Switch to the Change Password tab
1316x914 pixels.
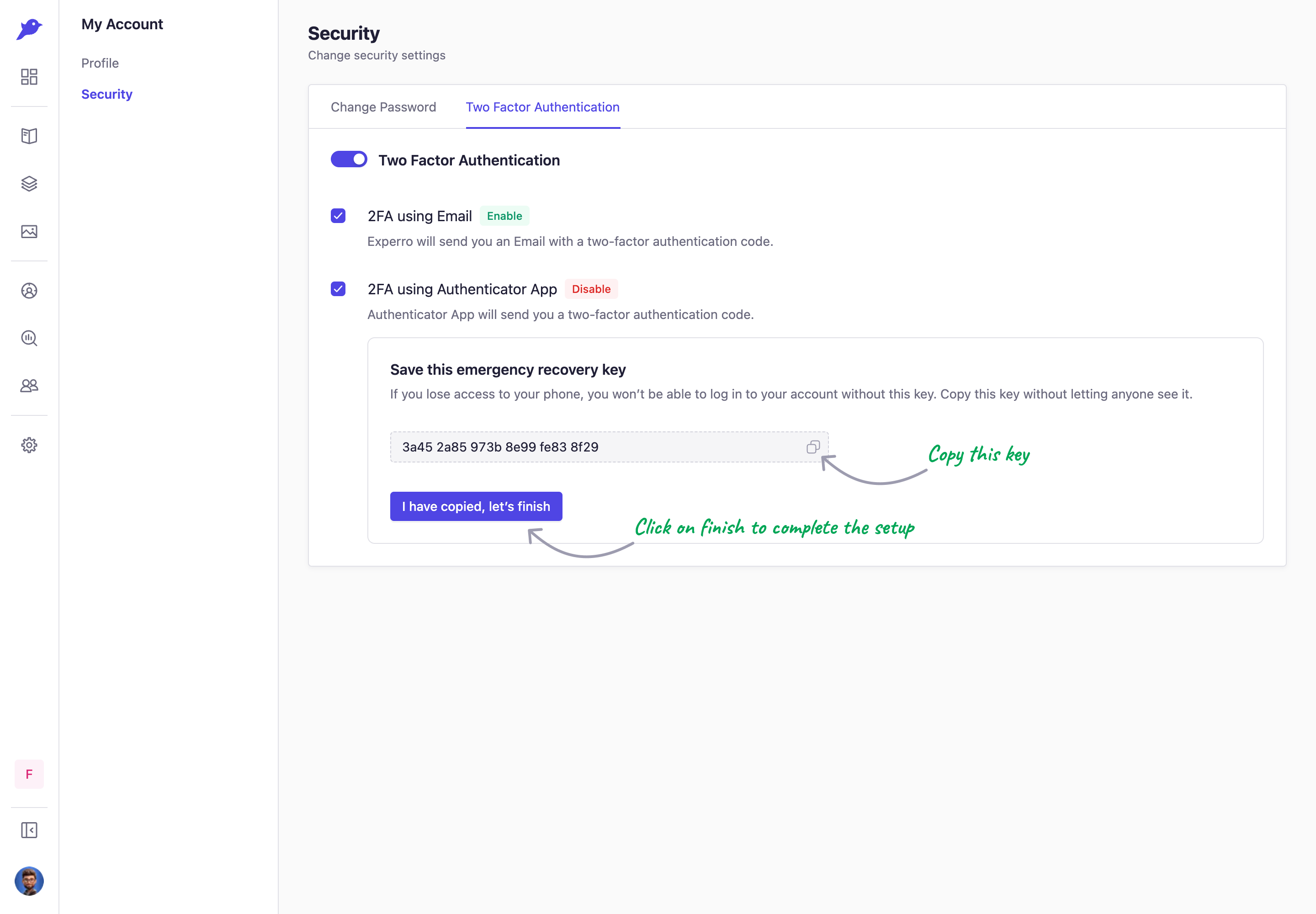[x=383, y=107]
